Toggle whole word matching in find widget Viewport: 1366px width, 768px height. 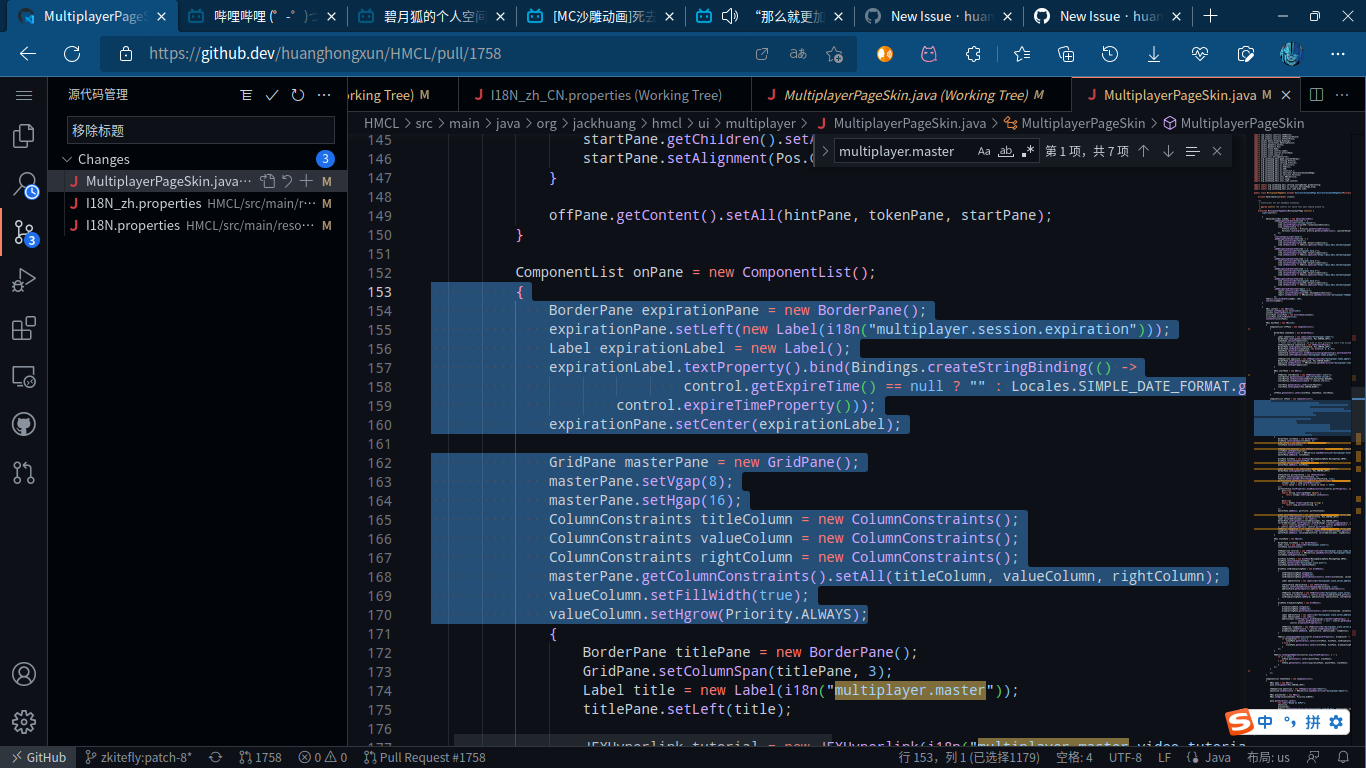[1006, 151]
